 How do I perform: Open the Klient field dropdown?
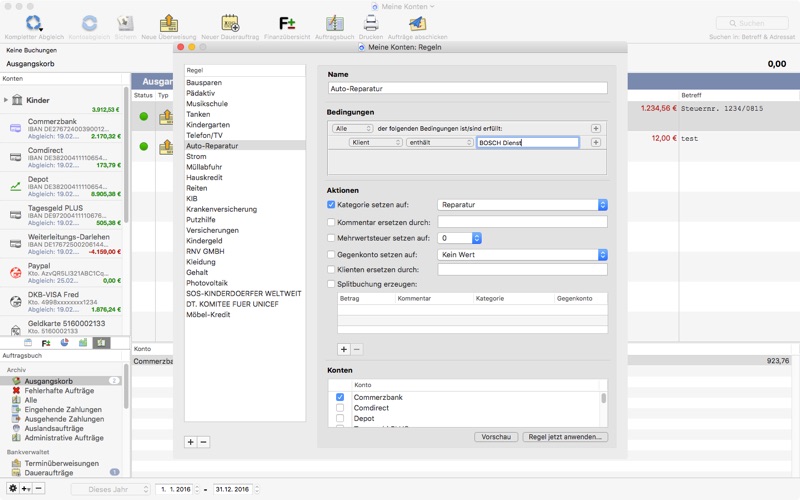[x=376, y=142]
